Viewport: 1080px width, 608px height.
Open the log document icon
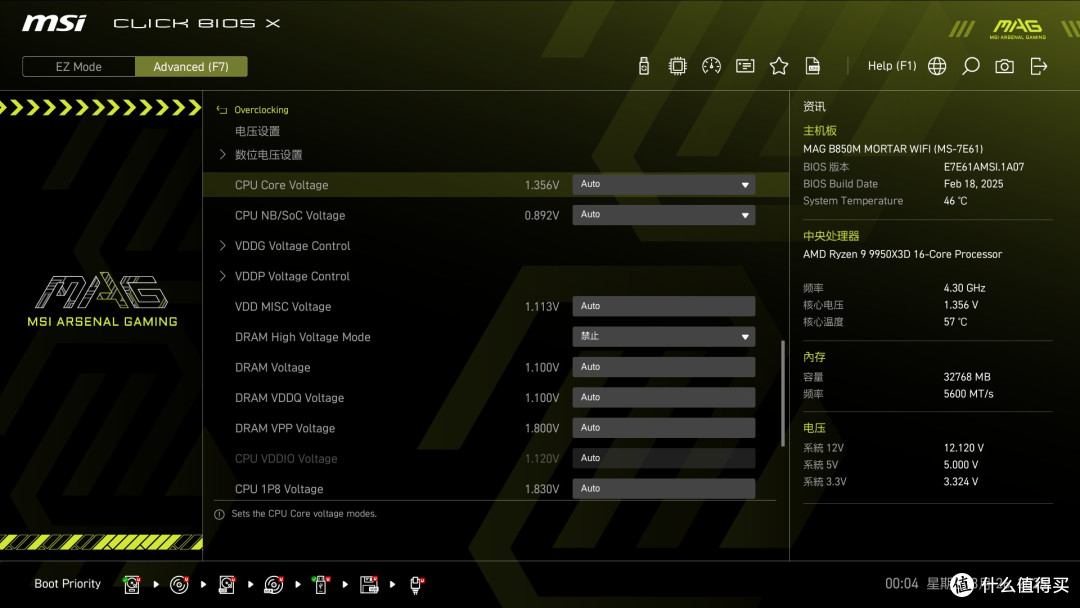click(x=813, y=66)
